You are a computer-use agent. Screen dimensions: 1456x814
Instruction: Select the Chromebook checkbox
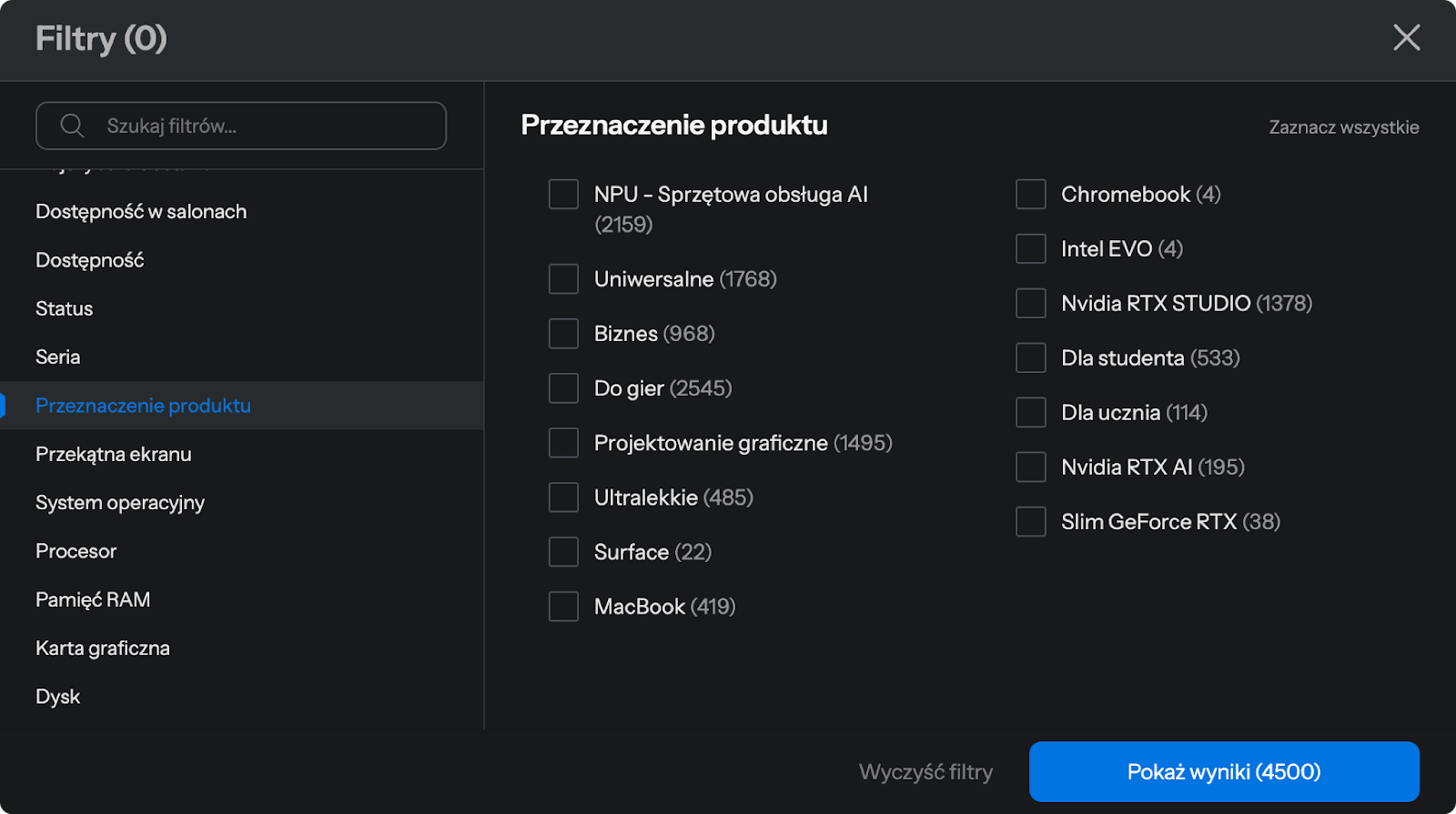click(1030, 195)
